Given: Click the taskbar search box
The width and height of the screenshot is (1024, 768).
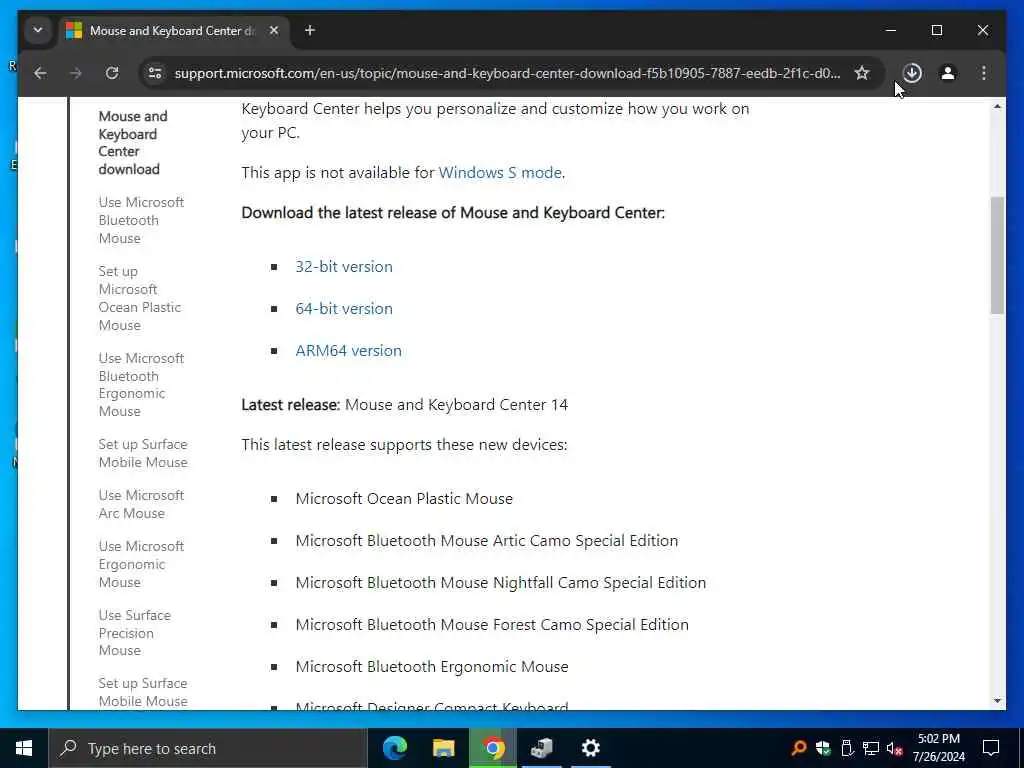Looking at the screenshot, I should [208, 748].
